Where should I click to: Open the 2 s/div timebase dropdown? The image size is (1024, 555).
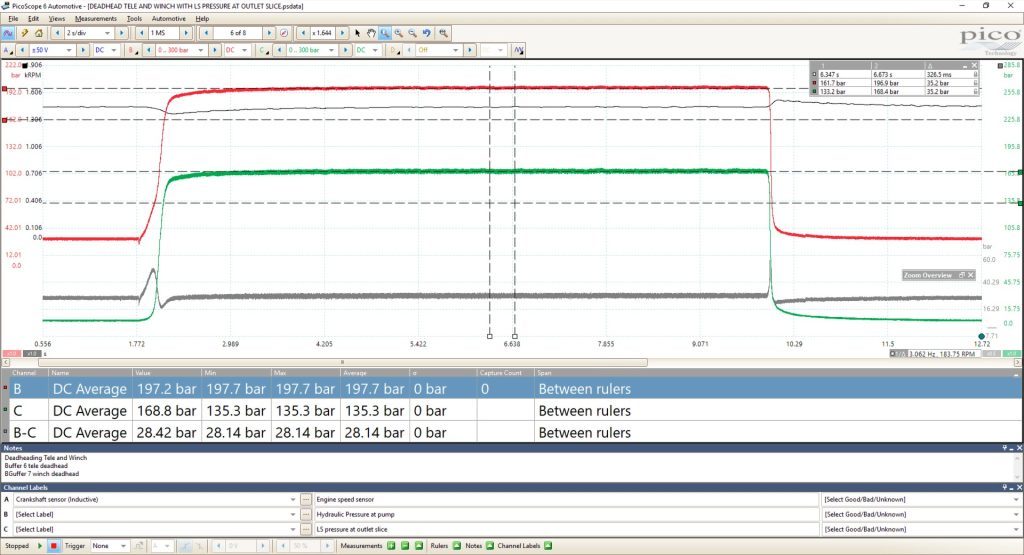click(108, 33)
